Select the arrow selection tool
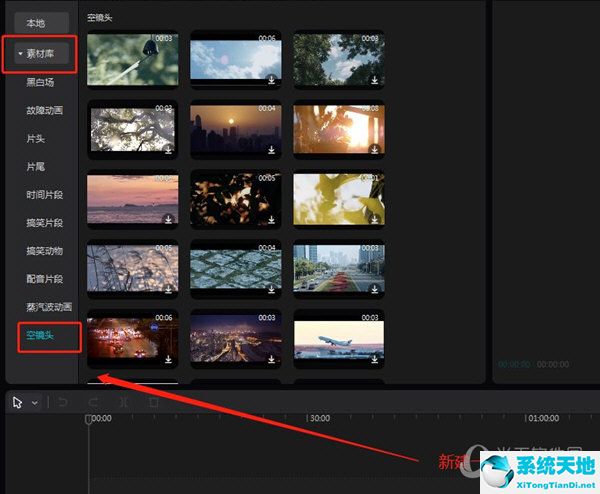Viewport: 600px width, 494px height. coord(18,402)
